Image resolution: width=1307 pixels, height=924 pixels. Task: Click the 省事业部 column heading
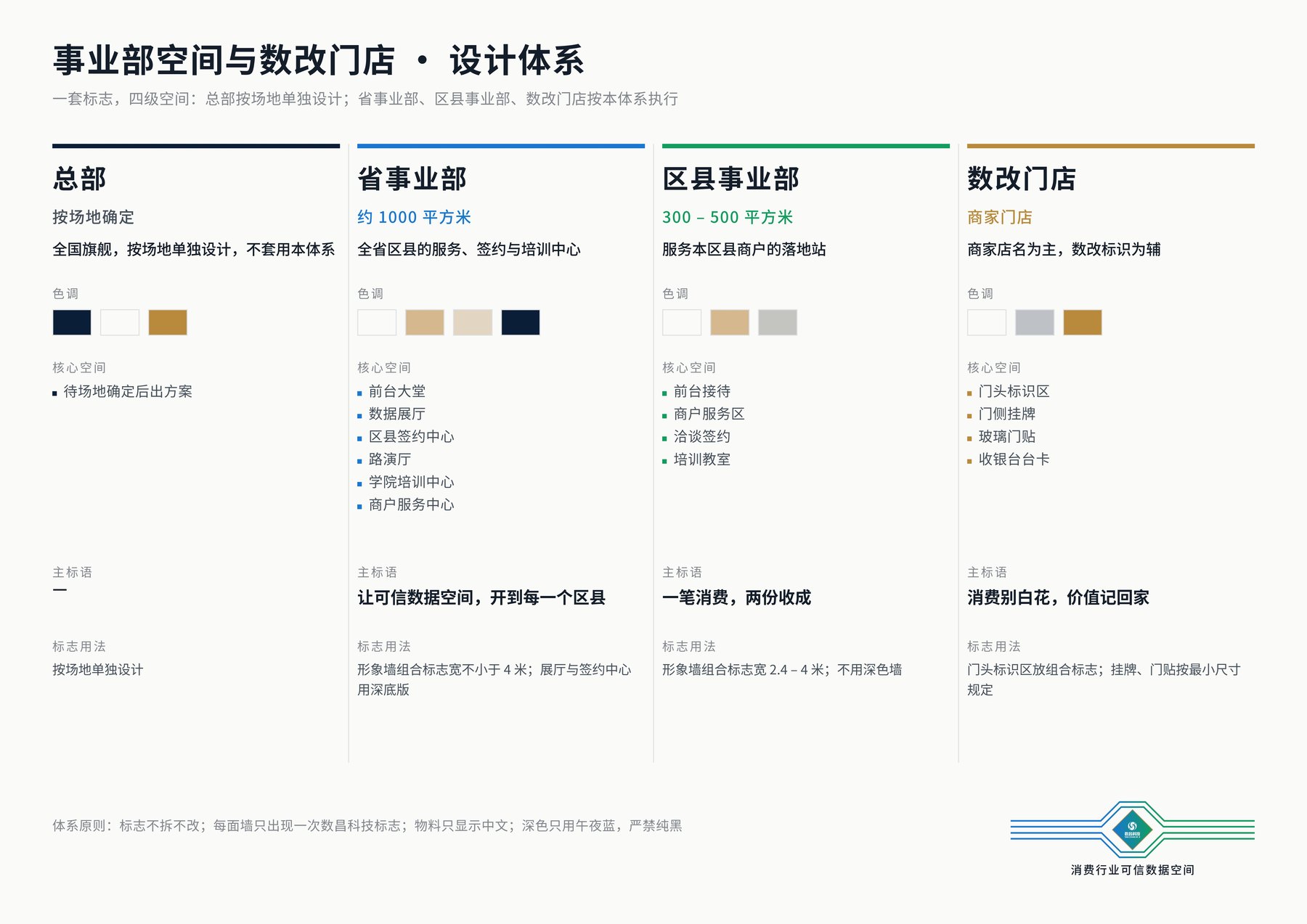(x=412, y=179)
